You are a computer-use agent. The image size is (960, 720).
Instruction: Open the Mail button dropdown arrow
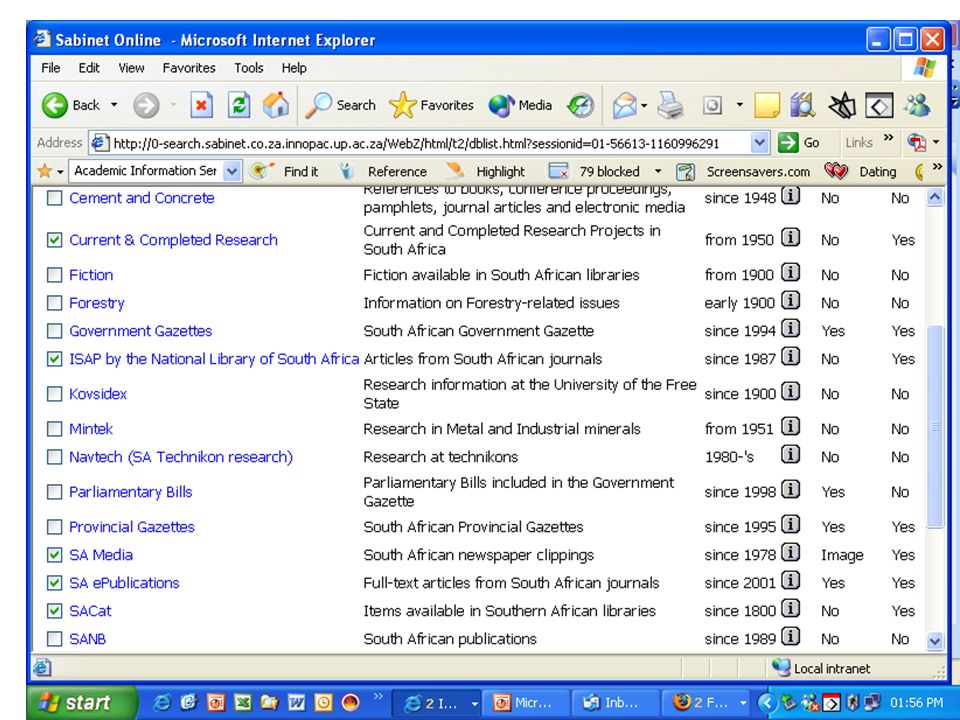click(644, 105)
